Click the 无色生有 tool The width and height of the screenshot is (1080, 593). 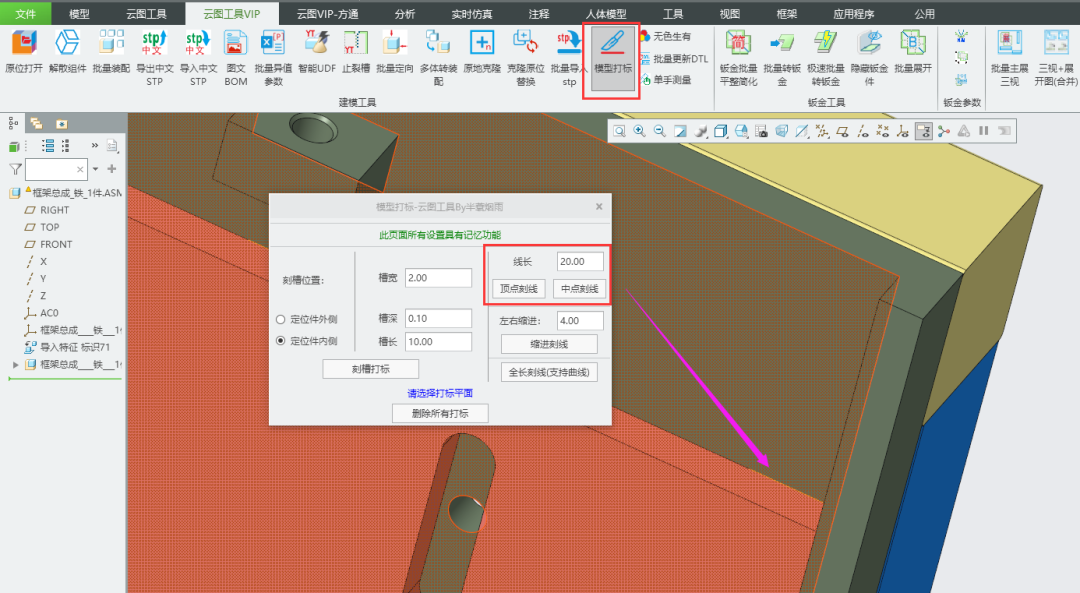665,37
